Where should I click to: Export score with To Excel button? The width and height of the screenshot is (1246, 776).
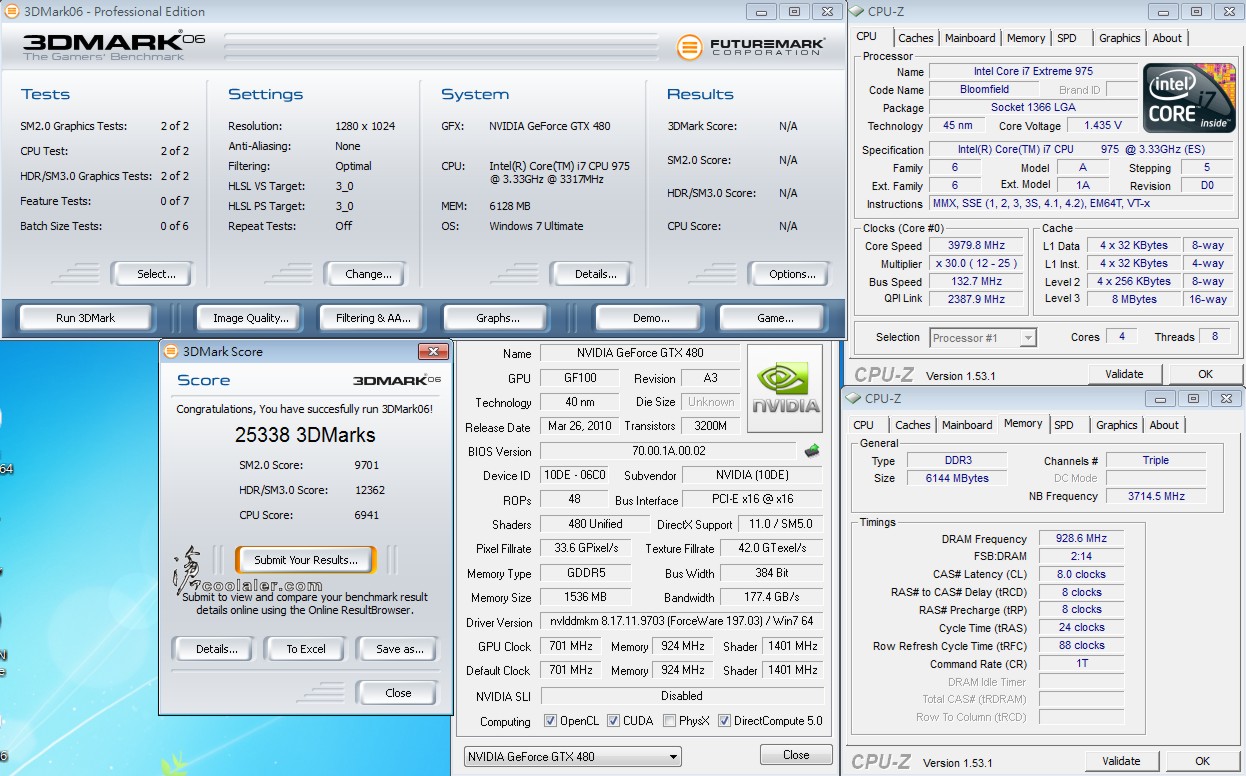(x=306, y=649)
